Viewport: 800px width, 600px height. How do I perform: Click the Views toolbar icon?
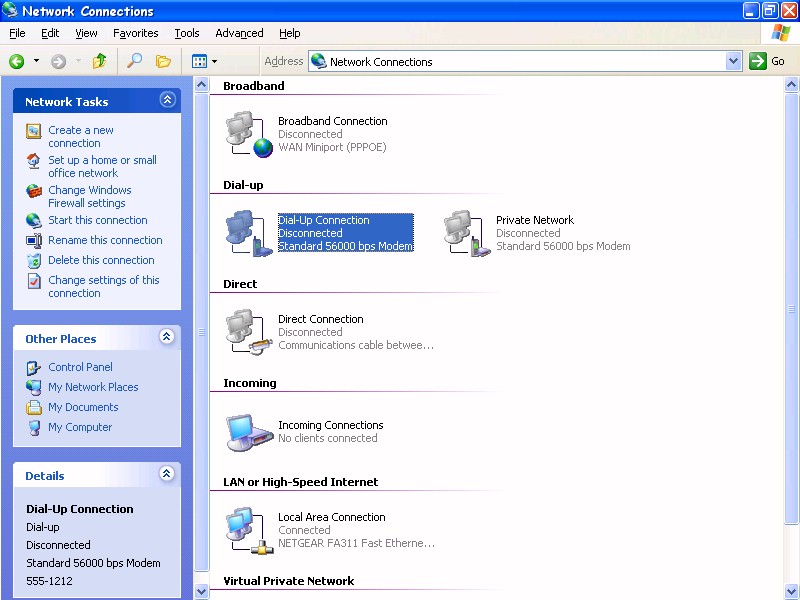(199, 62)
